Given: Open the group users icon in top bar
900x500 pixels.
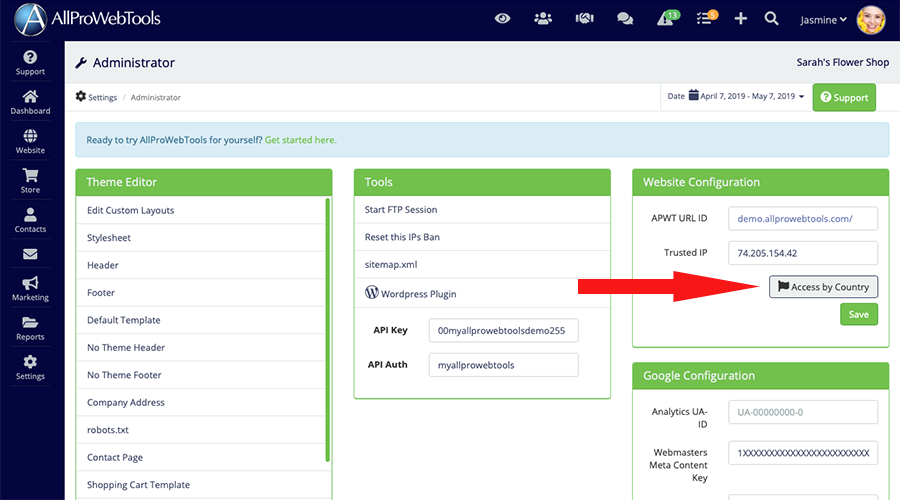Looking at the screenshot, I should tap(543, 19).
